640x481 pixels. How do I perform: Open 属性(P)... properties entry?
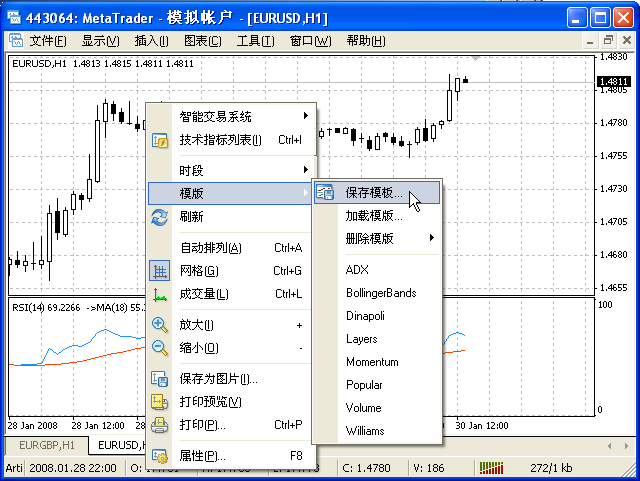tap(231, 456)
